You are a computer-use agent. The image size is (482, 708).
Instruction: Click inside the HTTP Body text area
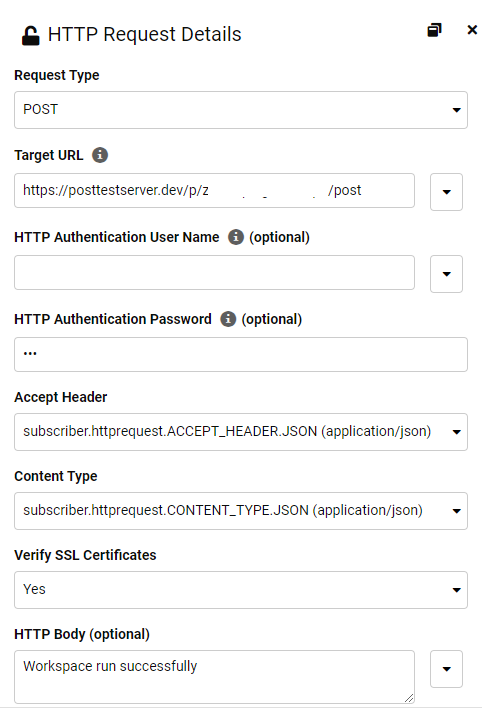click(214, 677)
